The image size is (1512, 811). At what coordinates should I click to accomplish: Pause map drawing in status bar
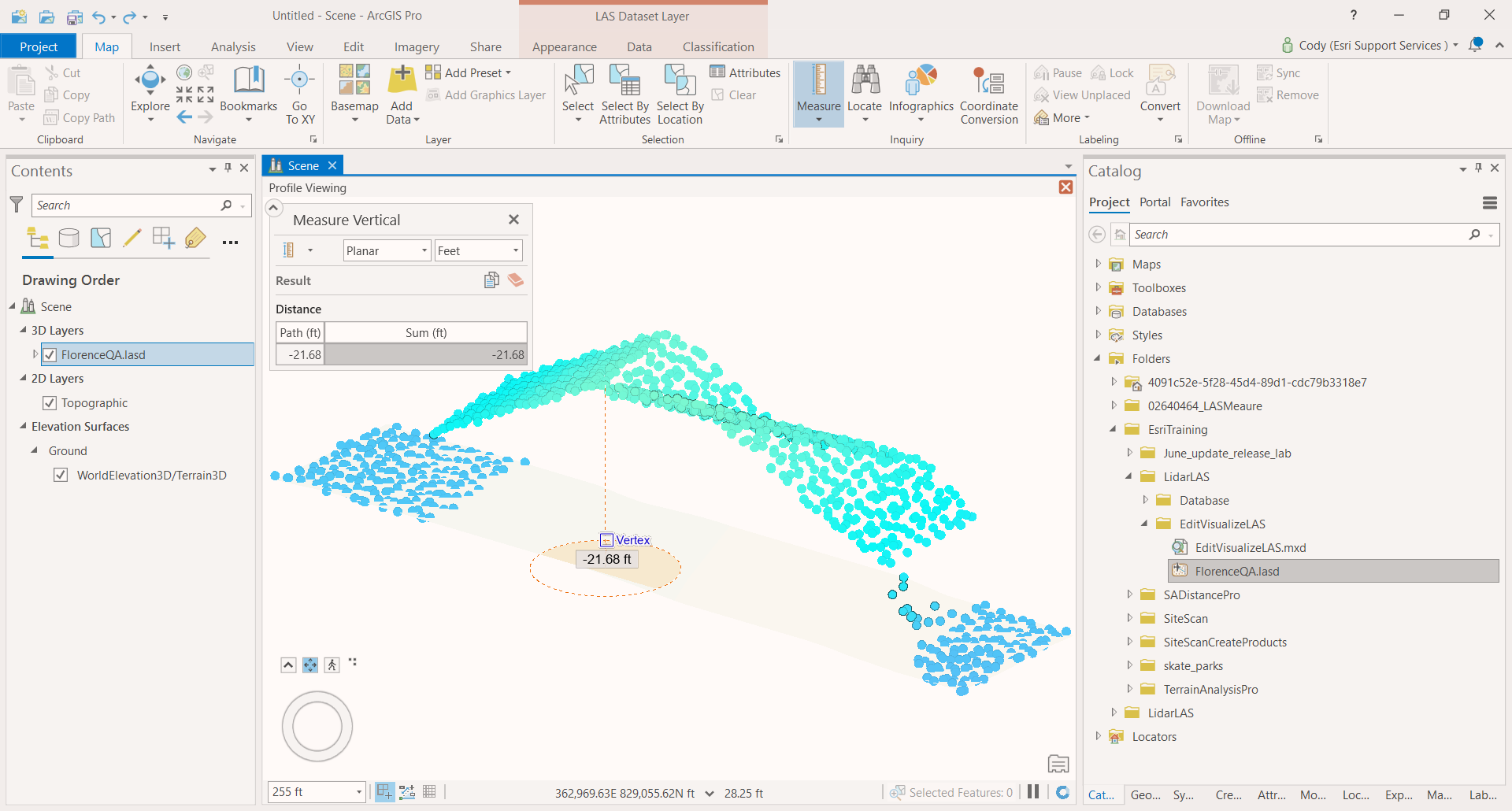click(1033, 792)
